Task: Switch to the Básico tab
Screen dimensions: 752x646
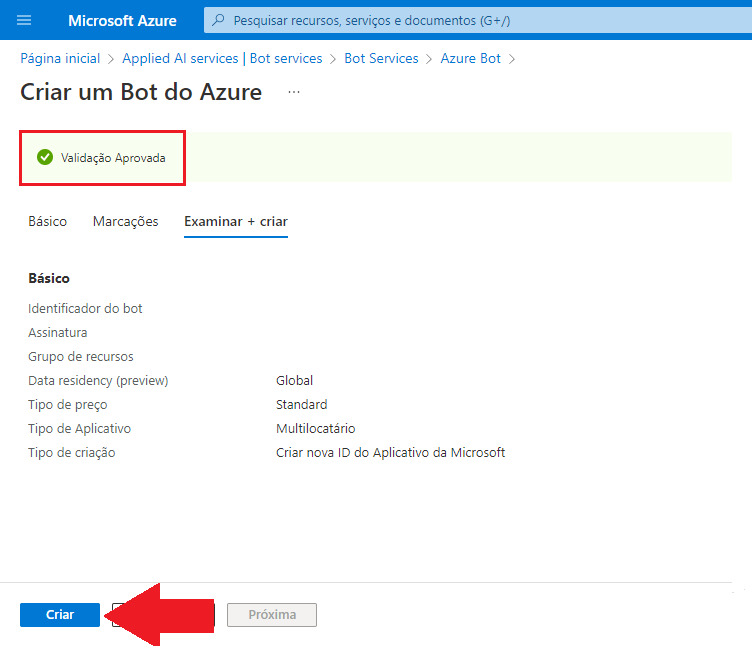Action: point(47,222)
